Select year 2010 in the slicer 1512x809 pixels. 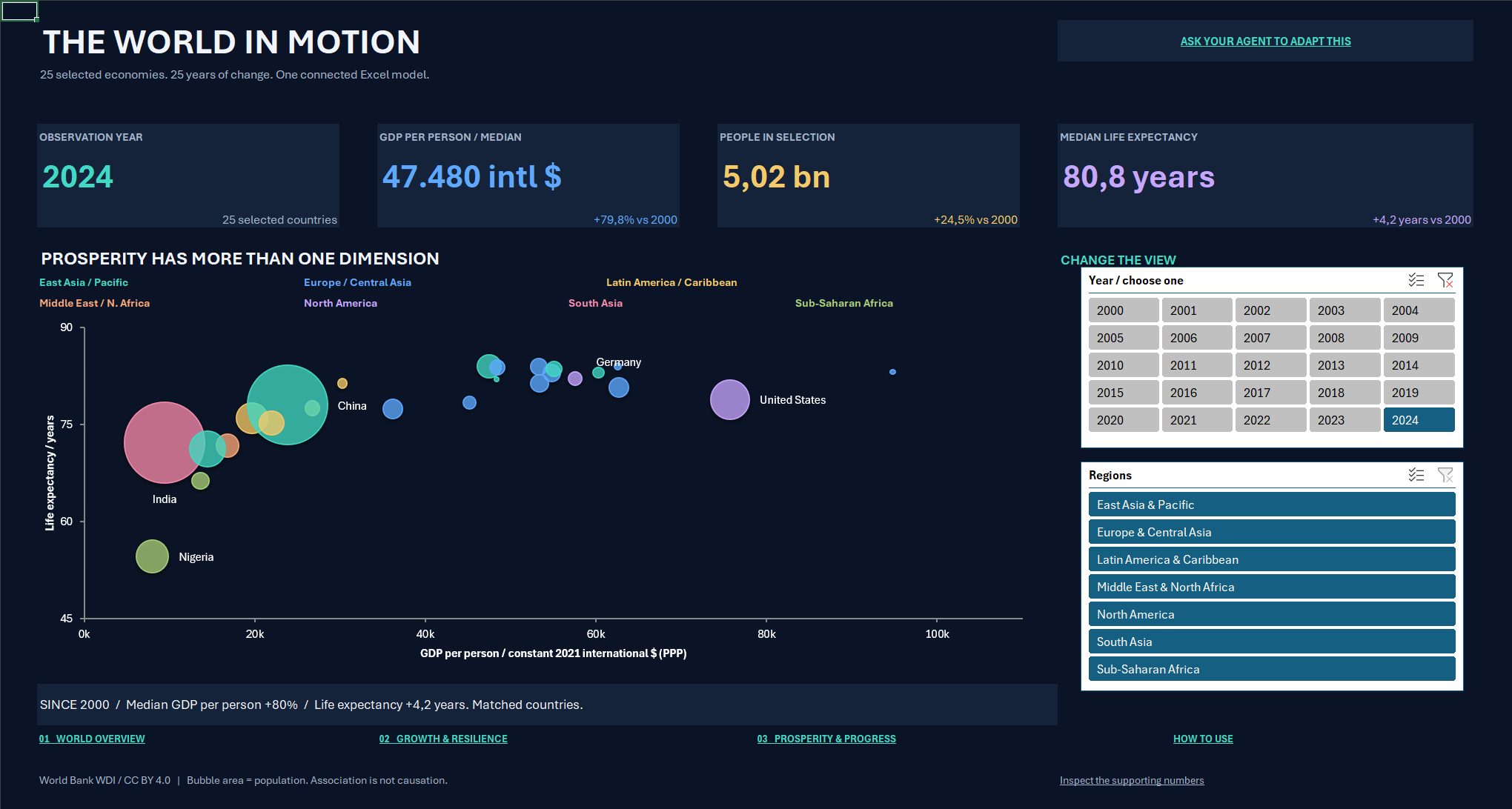[x=1124, y=365]
